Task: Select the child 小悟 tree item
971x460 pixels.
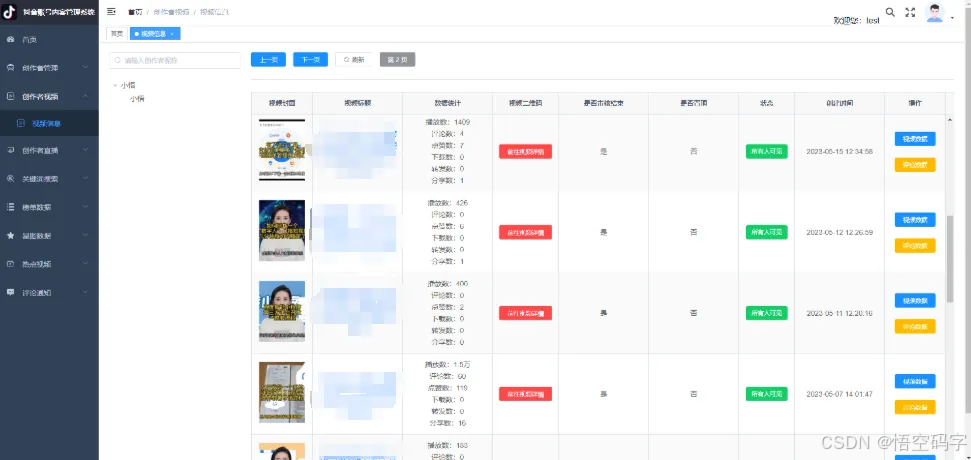Action: click(137, 98)
